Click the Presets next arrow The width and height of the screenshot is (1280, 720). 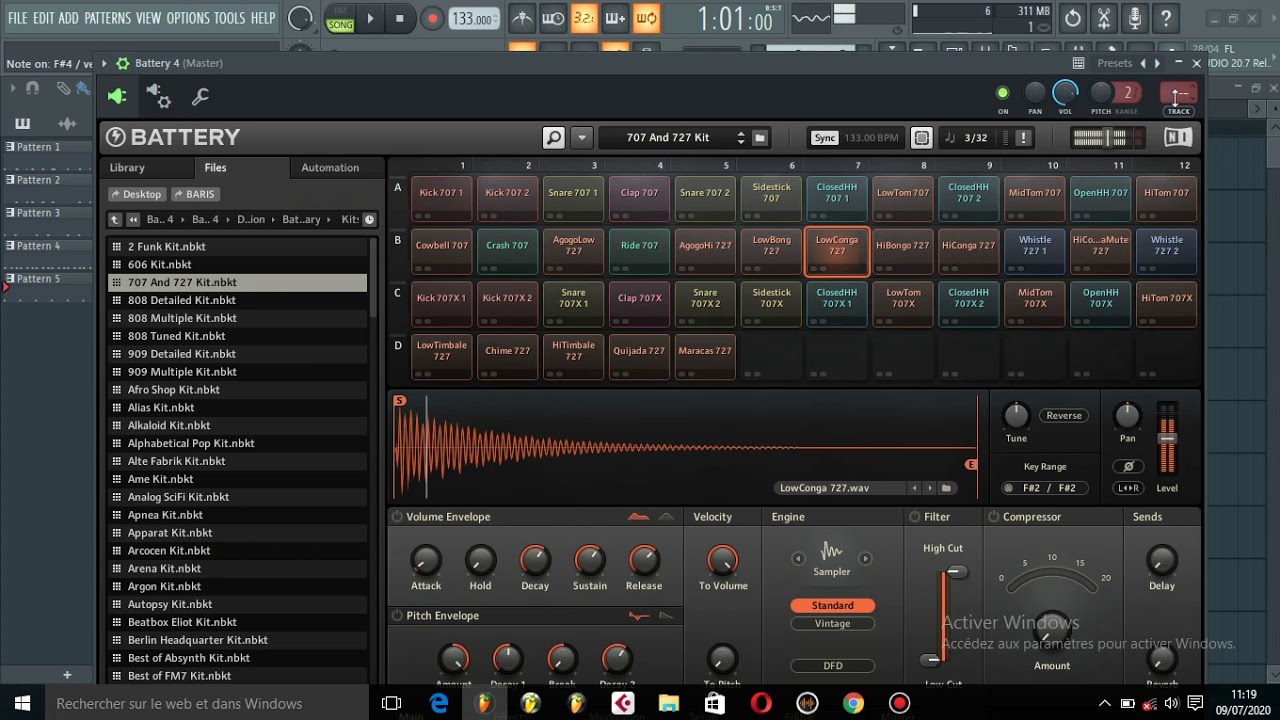(x=1157, y=63)
